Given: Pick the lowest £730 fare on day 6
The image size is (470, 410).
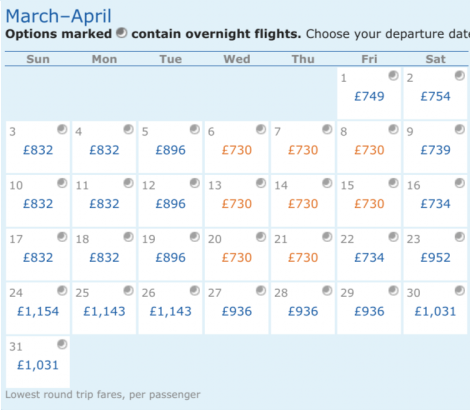Looking at the screenshot, I should pos(237,150).
